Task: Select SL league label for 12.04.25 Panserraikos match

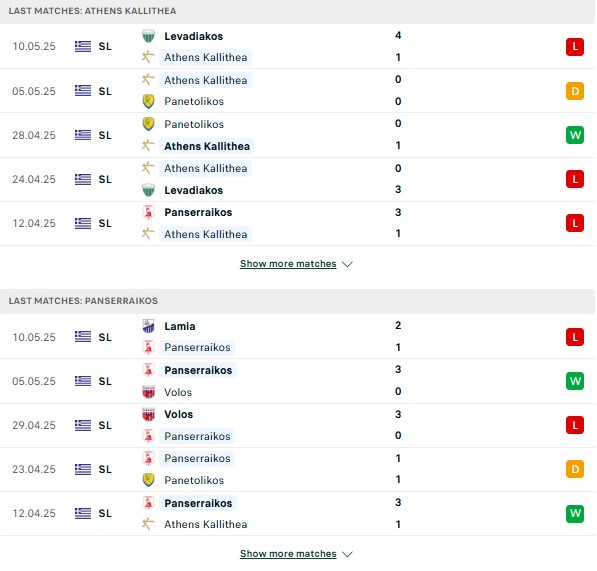Action: tap(105, 513)
